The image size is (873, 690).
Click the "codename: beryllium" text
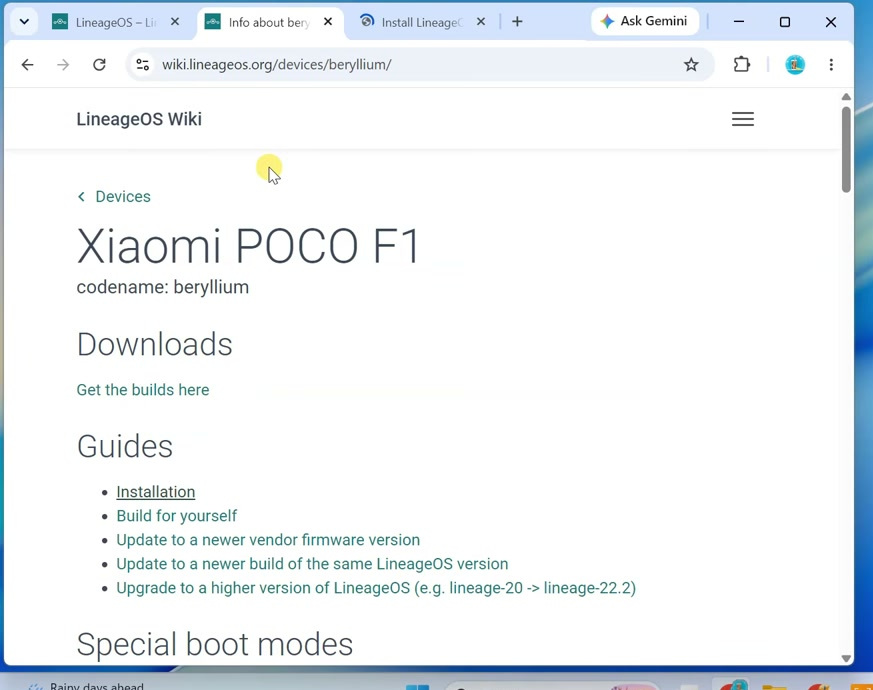[x=163, y=287]
